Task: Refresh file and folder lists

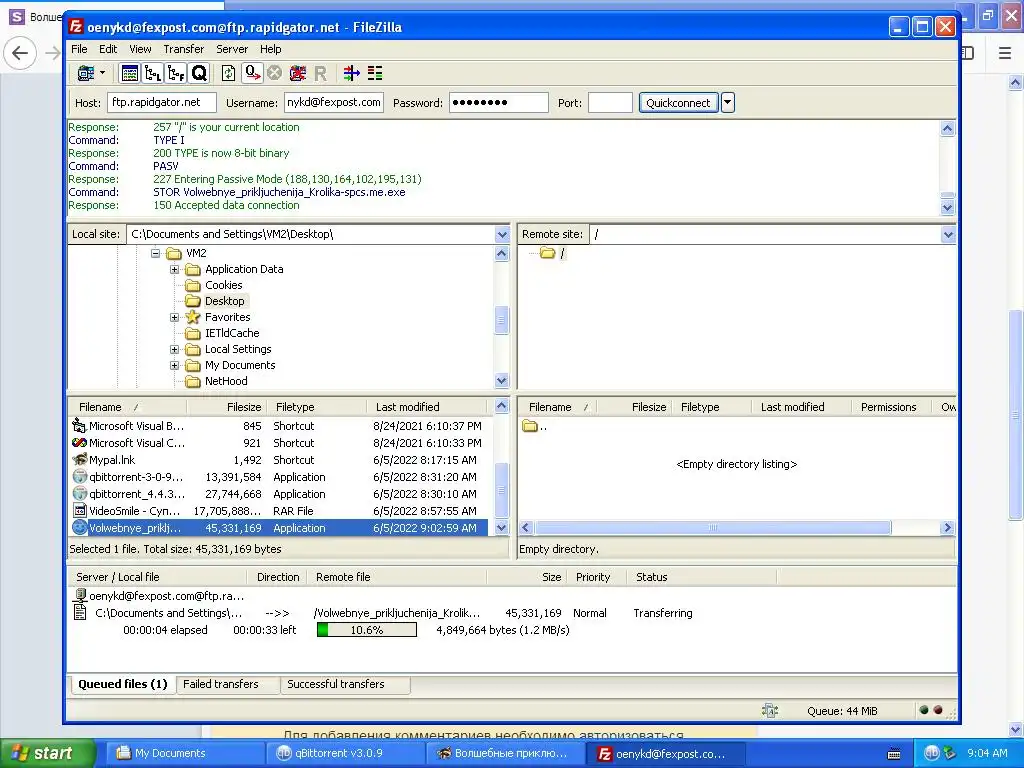Action: click(229, 73)
